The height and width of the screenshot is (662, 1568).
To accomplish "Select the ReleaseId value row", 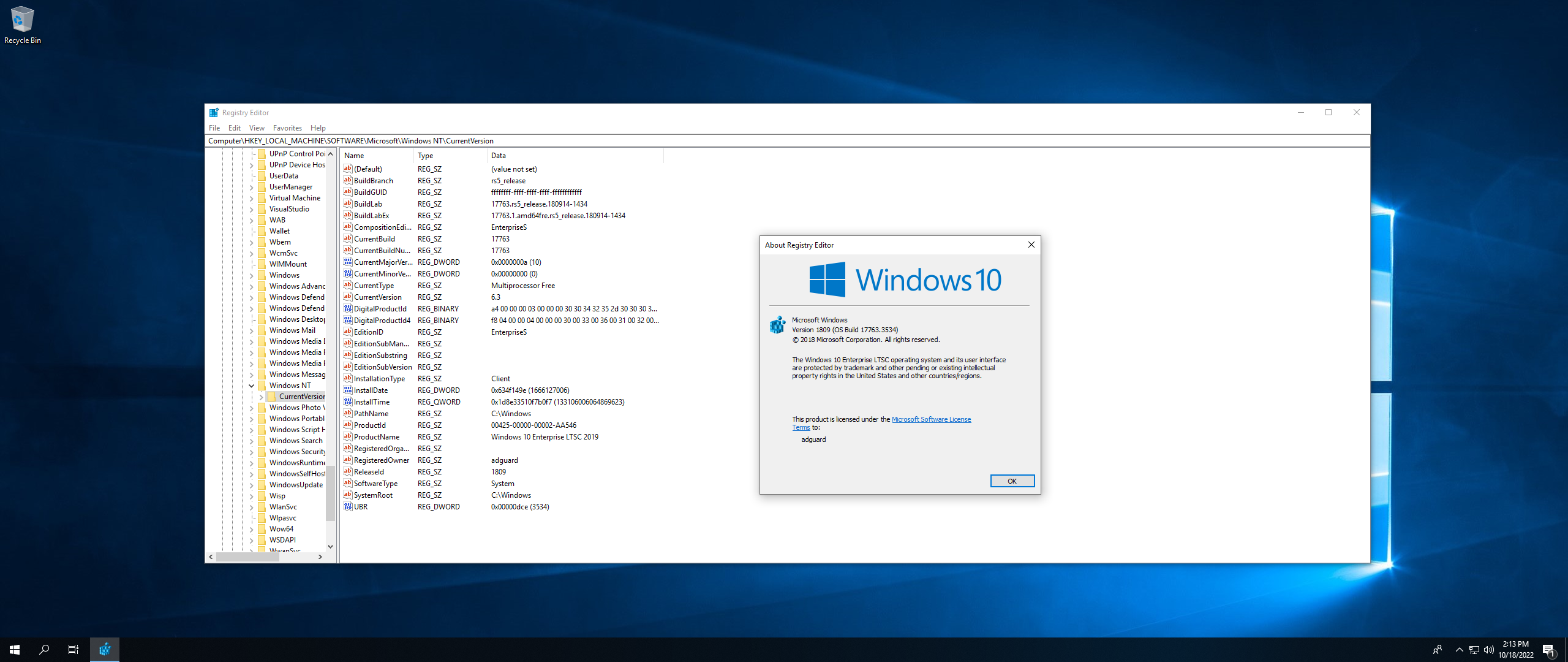I will 502,472.
